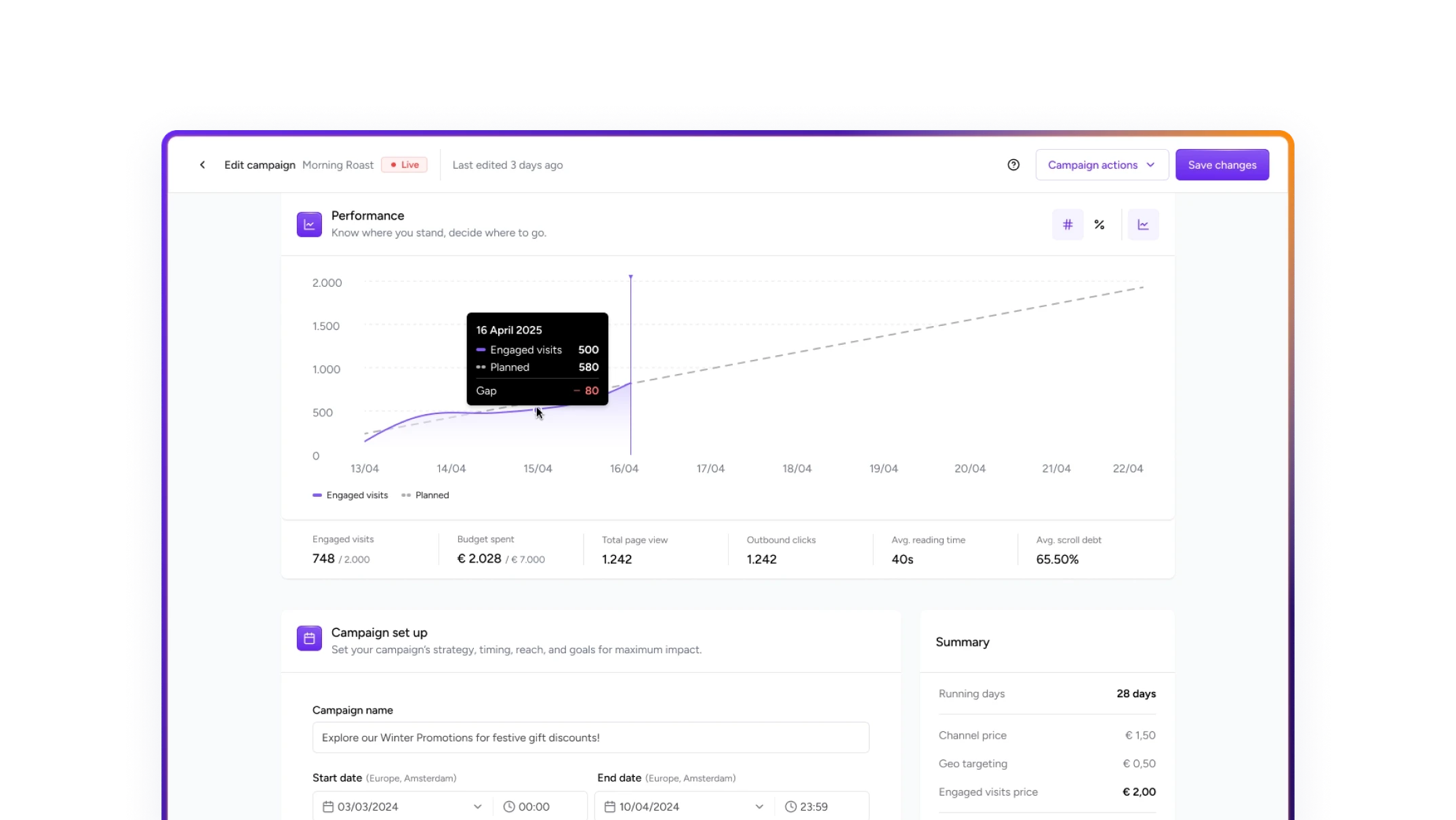The height and width of the screenshot is (820, 1456).
Task: Click the clock icon beside 00:00
Action: click(x=509, y=806)
